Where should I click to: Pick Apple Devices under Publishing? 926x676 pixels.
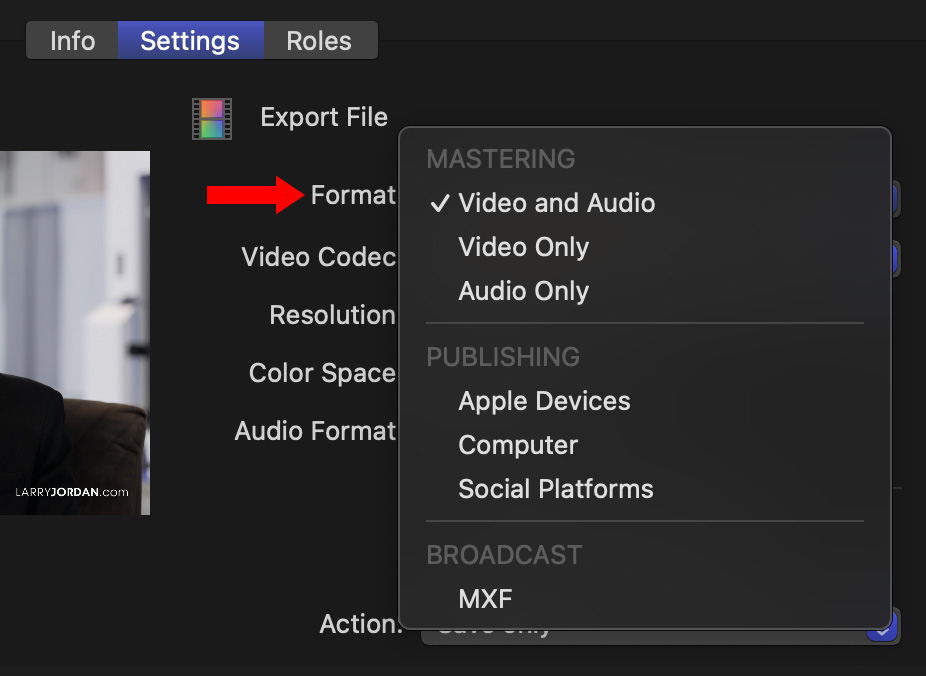pyautogui.click(x=544, y=401)
